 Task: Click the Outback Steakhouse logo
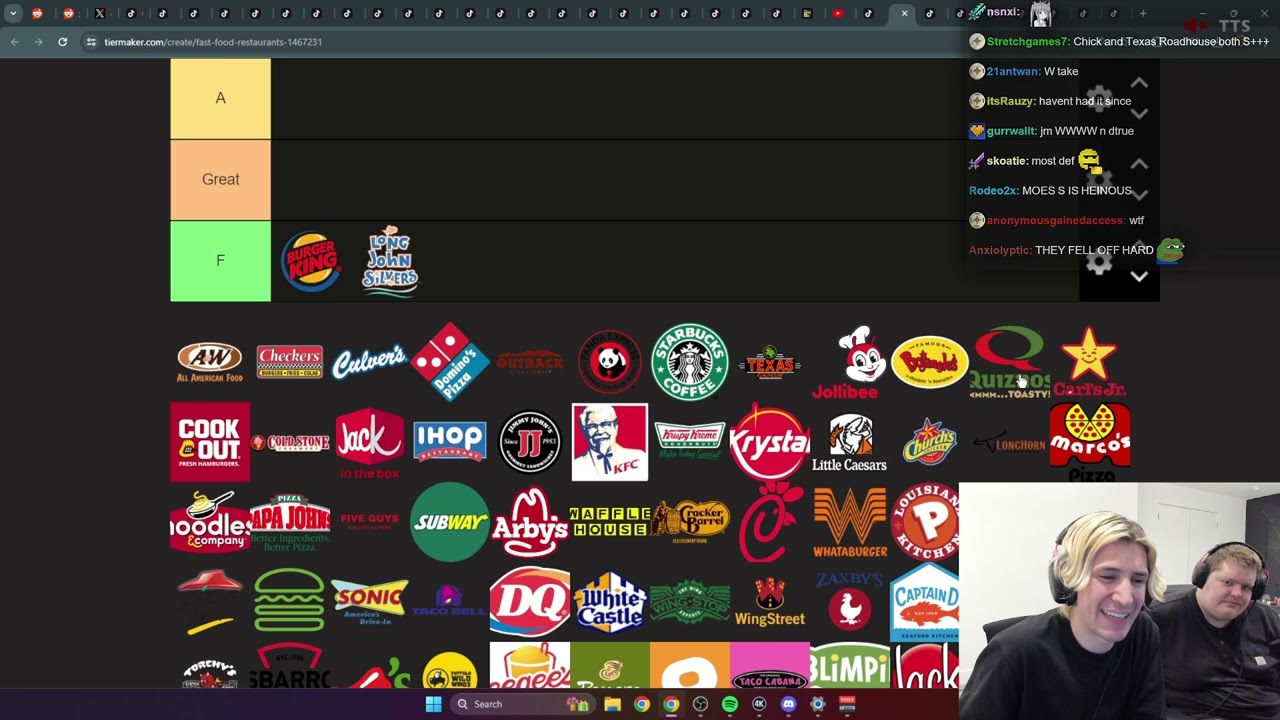point(530,362)
